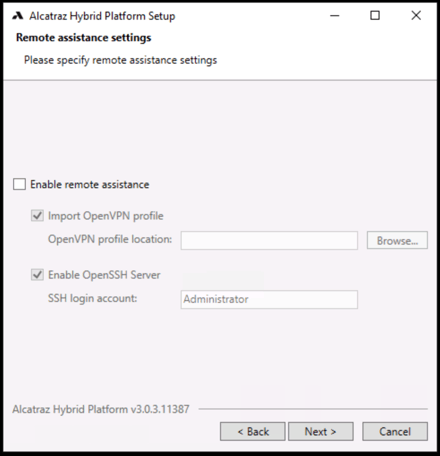Click the 'Enable remote assistance' label text

tap(90, 184)
